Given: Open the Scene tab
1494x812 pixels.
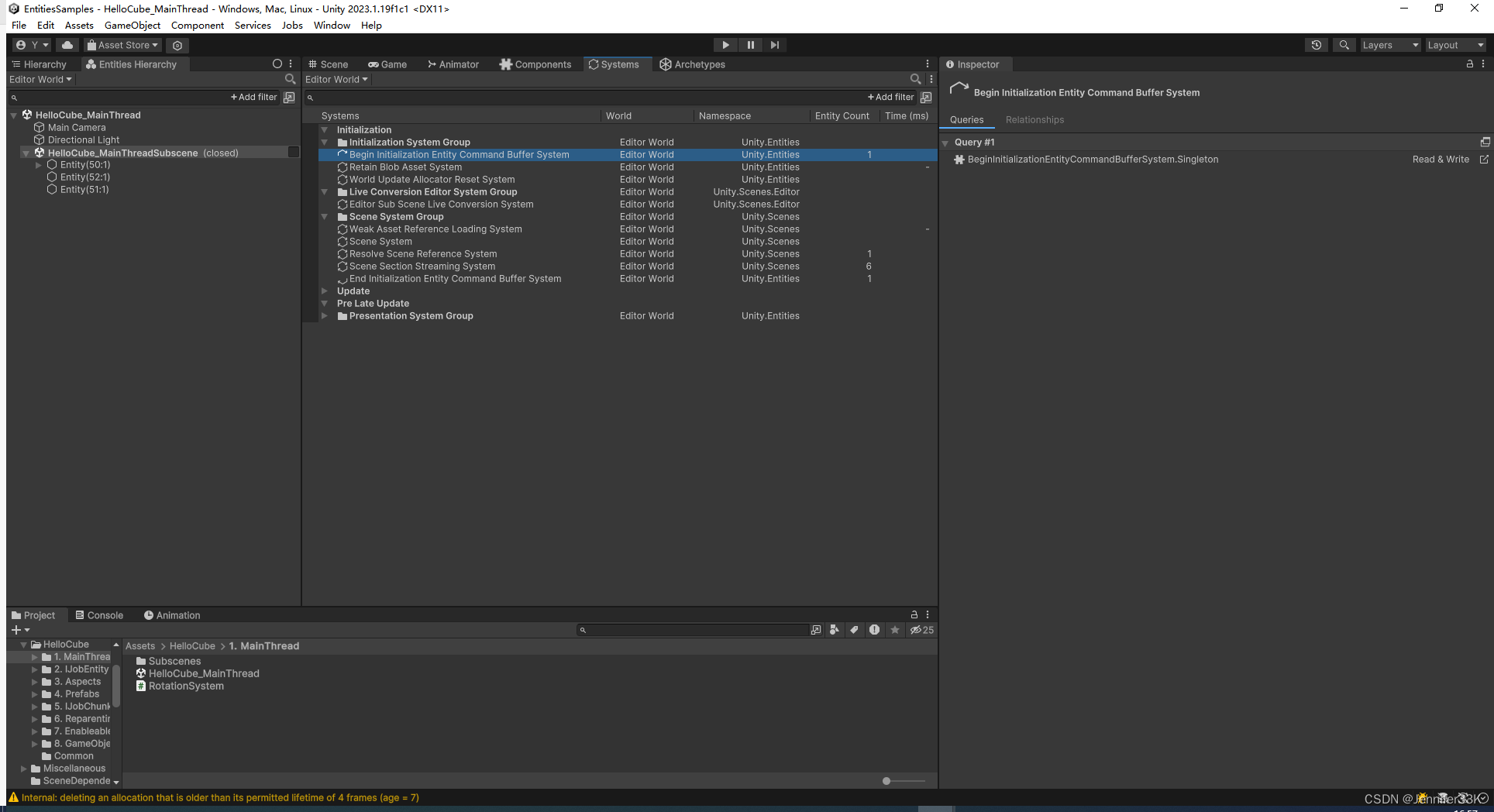Looking at the screenshot, I should coord(329,64).
